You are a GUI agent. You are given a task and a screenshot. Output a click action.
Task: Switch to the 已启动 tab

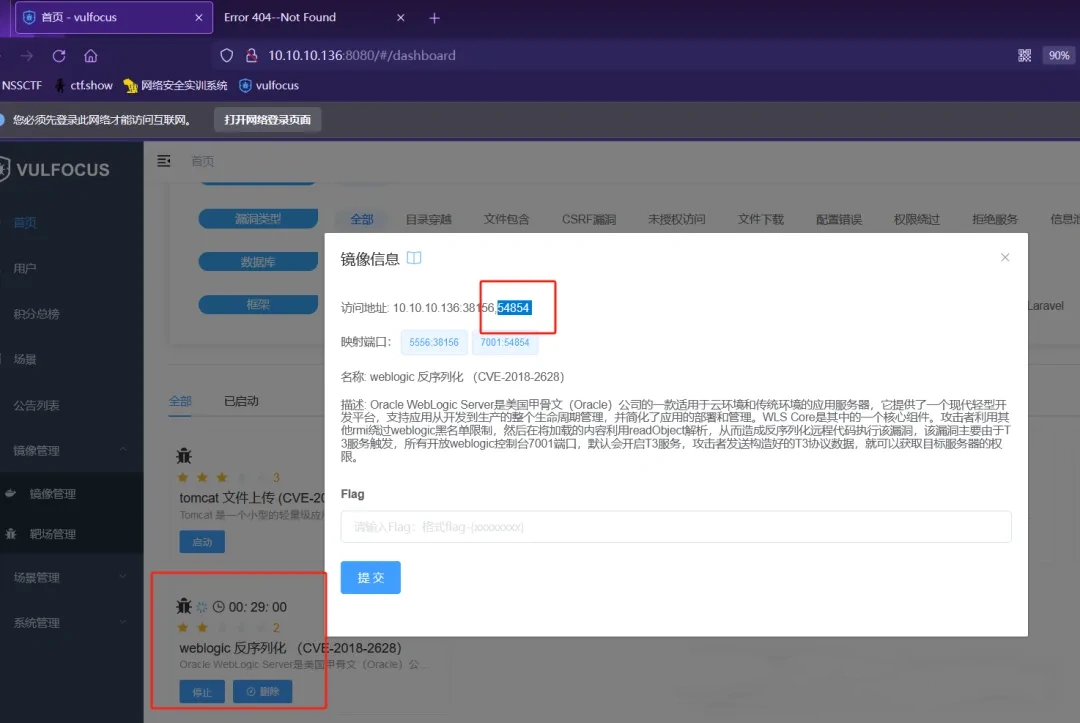tap(241, 401)
